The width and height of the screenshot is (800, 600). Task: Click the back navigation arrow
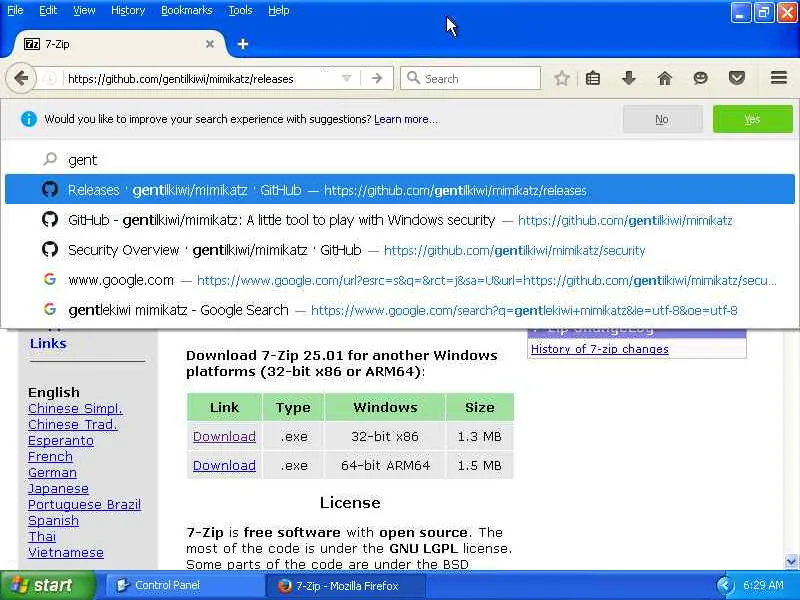tap(21, 79)
